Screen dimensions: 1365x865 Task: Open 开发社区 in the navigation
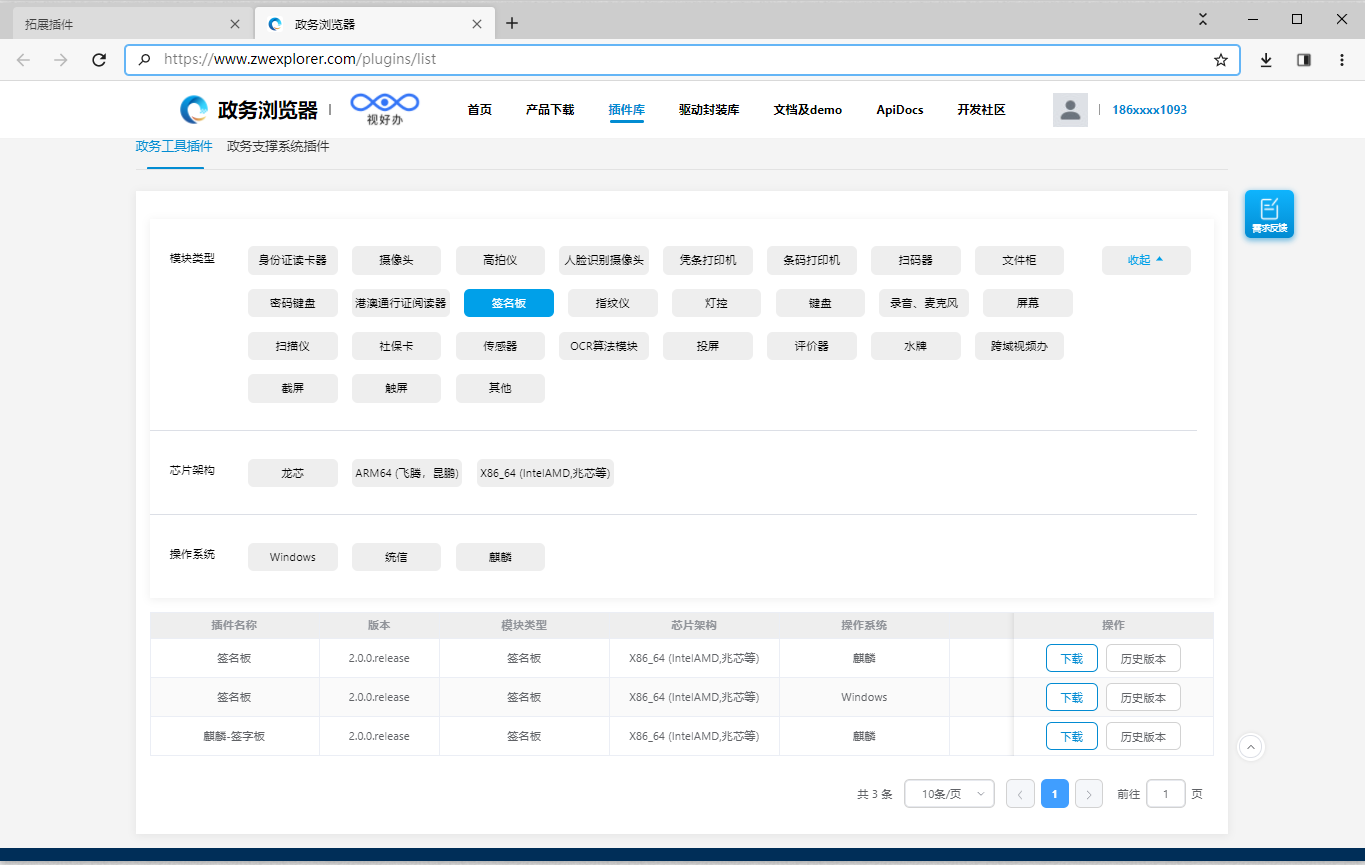pos(981,110)
